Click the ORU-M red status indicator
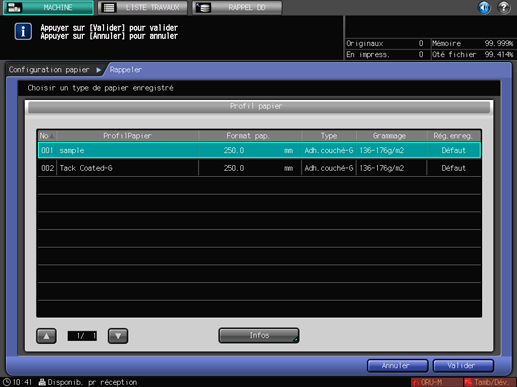 (x=436, y=382)
